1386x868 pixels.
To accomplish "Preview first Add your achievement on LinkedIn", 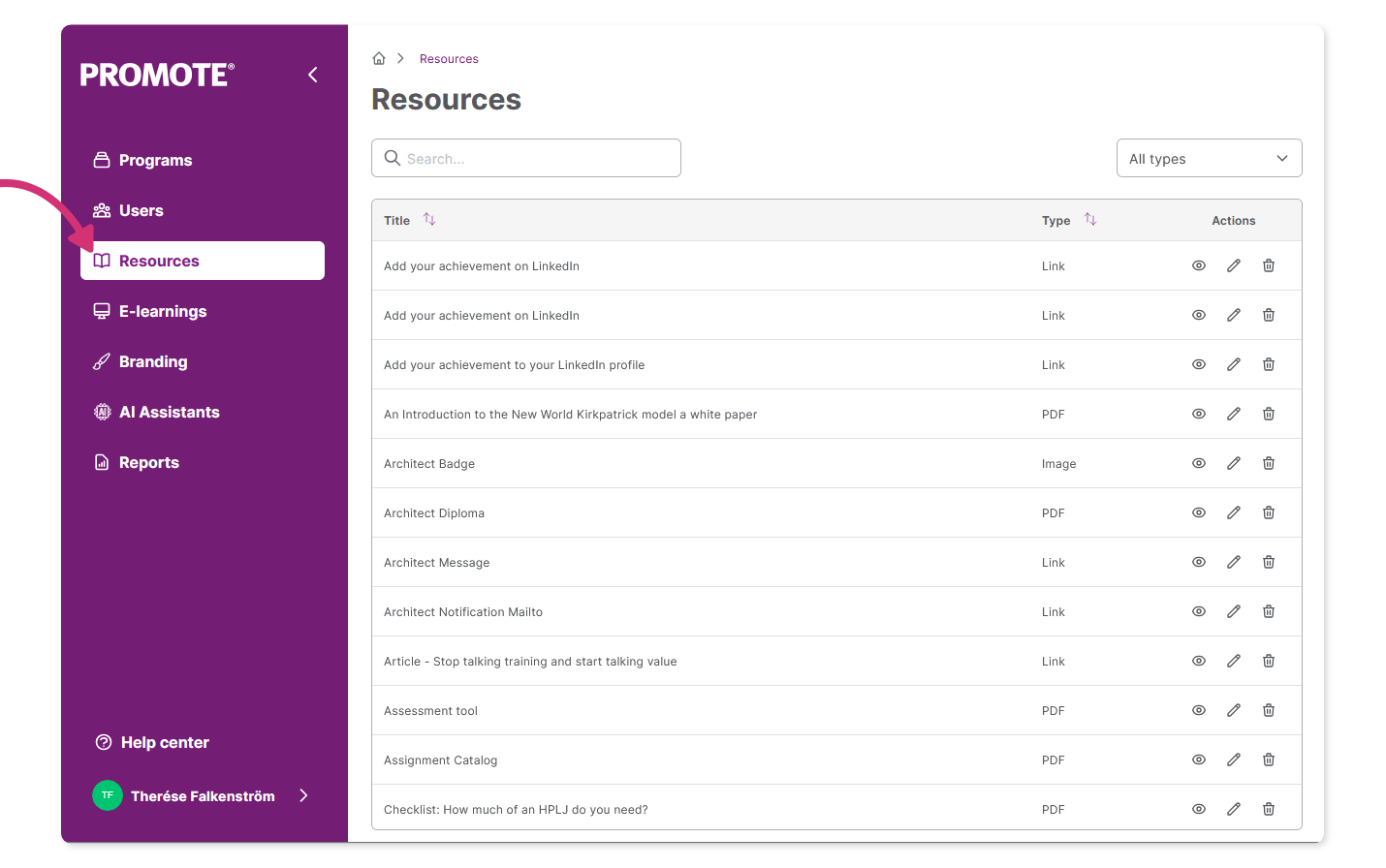I will [x=1199, y=265].
